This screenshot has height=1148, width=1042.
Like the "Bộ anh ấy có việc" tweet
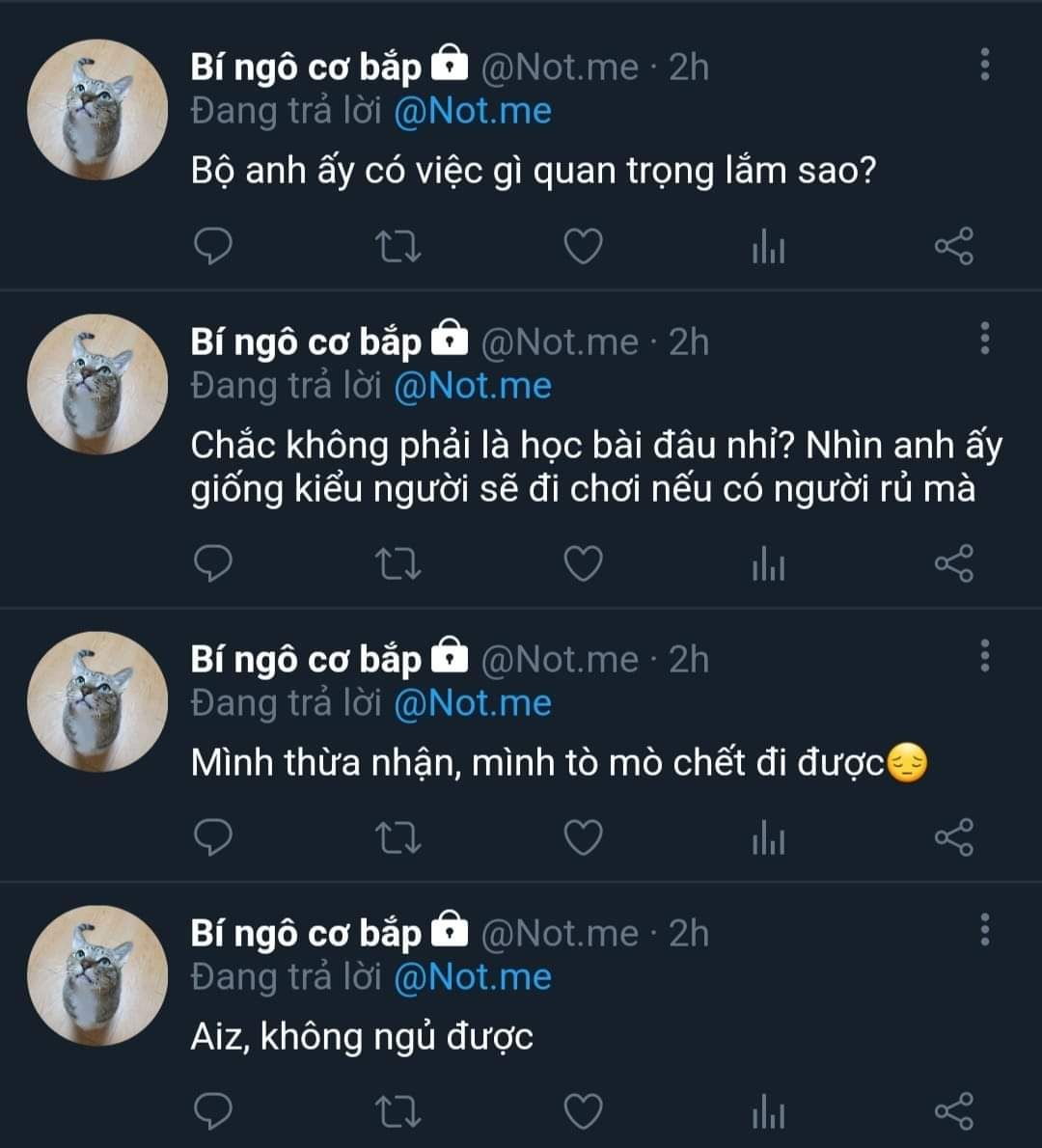pyautogui.click(x=583, y=247)
